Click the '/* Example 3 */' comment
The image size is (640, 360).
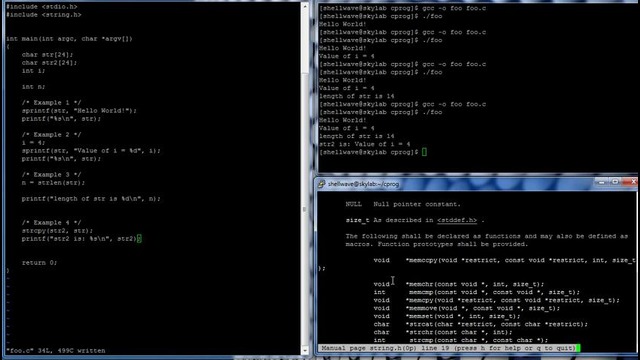pyautogui.click(x=51, y=175)
